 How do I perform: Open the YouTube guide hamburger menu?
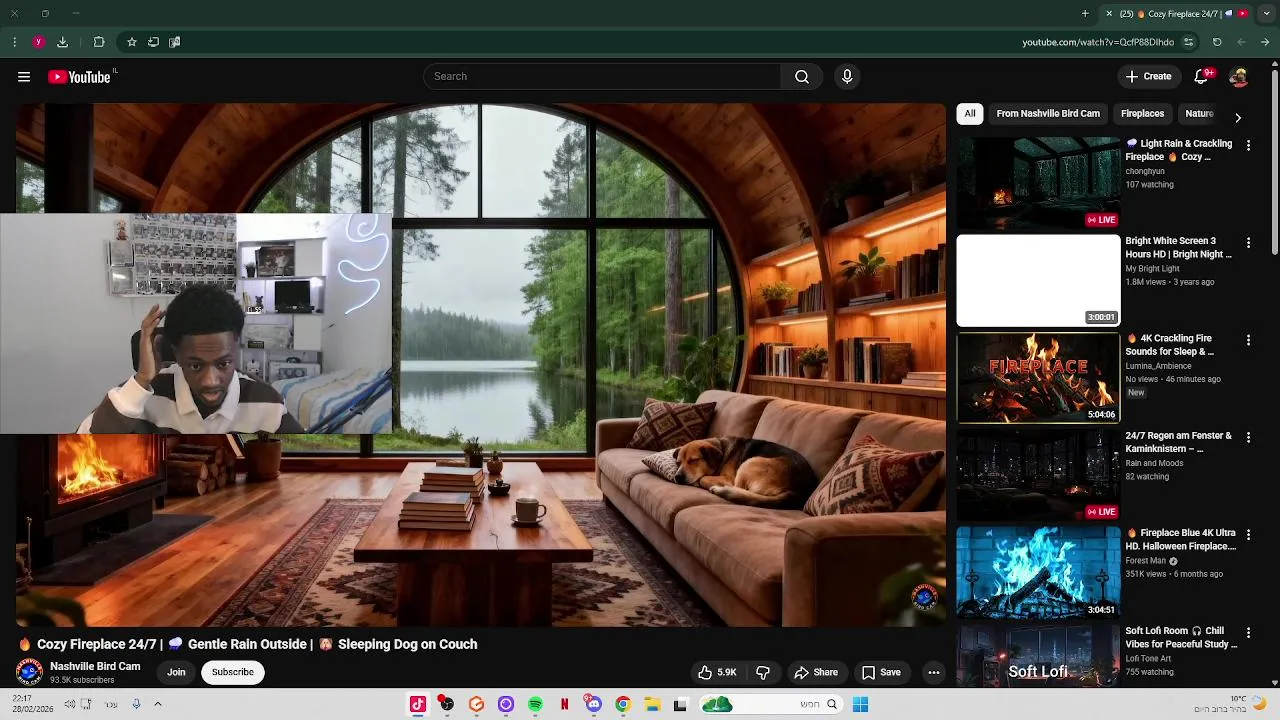click(x=24, y=77)
